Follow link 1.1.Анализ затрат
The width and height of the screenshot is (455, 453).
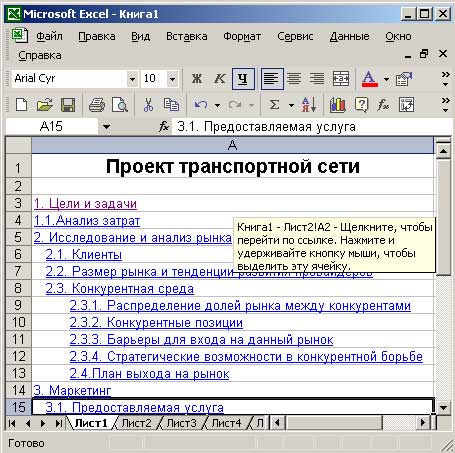pos(87,220)
